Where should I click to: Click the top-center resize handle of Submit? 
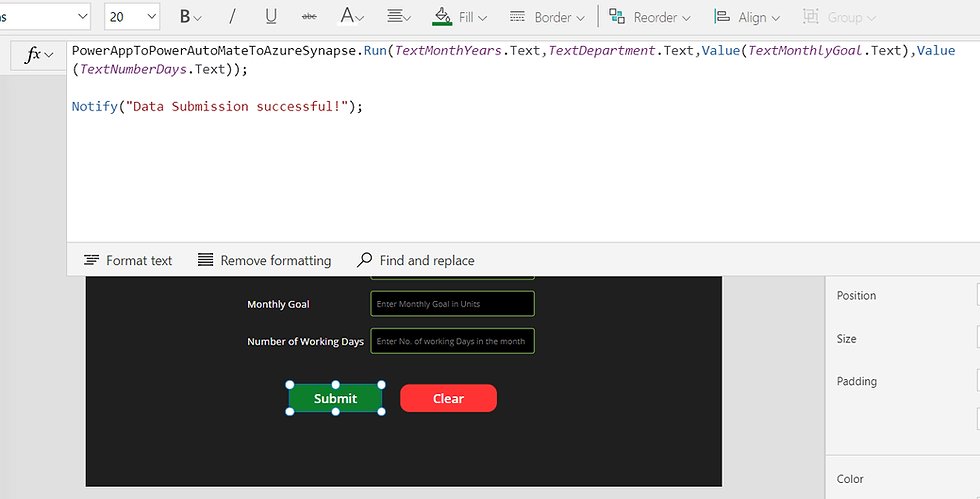click(x=336, y=385)
